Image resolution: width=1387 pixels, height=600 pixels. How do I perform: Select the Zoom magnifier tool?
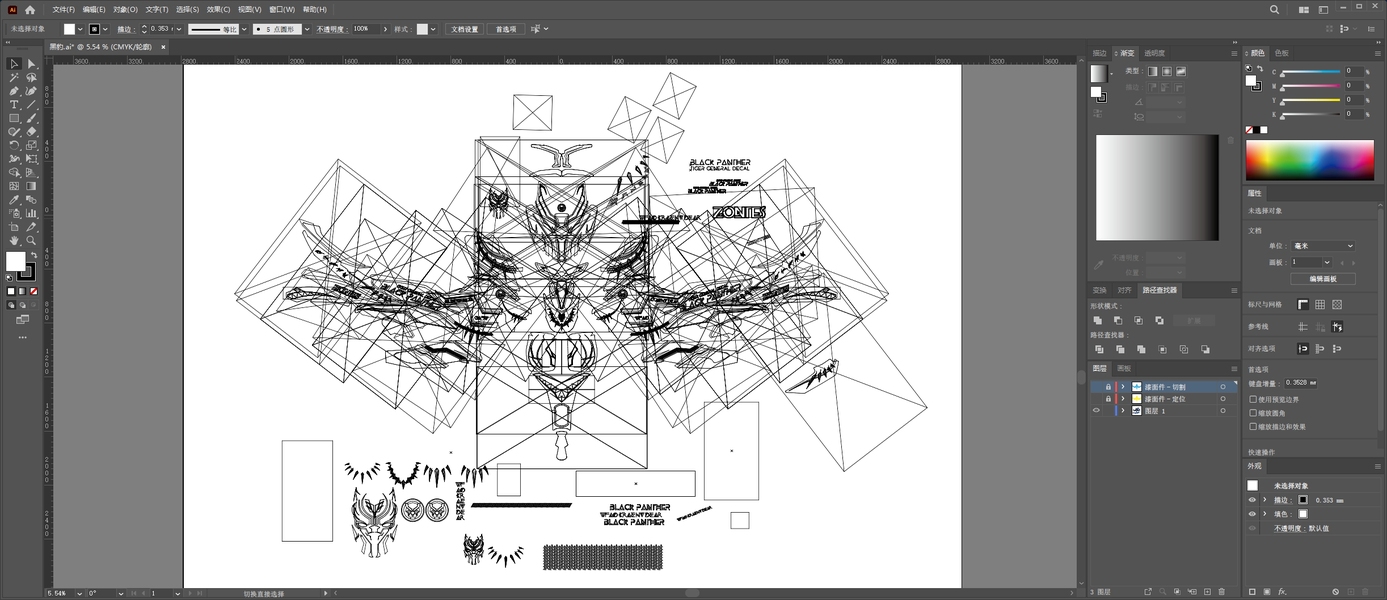click(x=31, y=240)
